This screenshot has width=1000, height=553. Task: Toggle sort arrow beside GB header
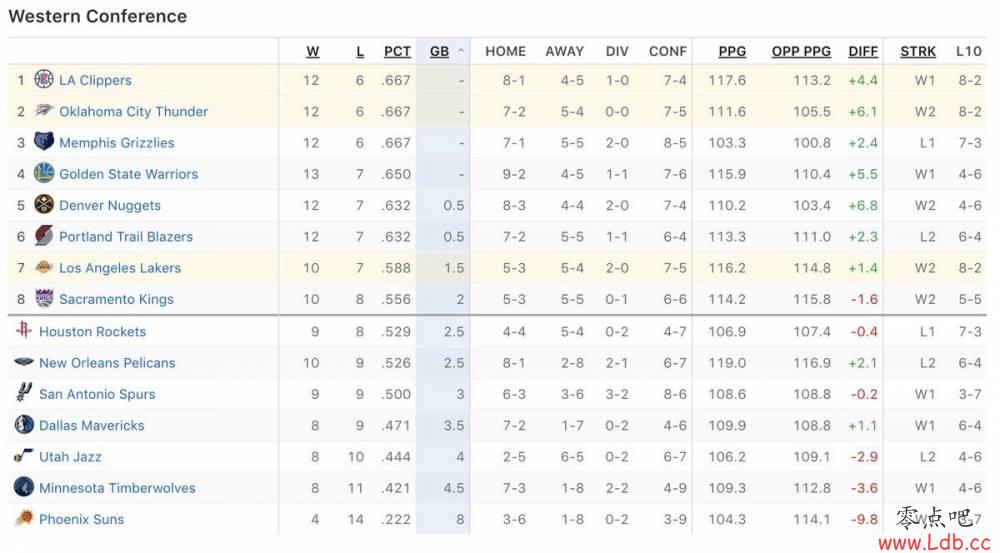pyautogui.click(x=460, y=51)
